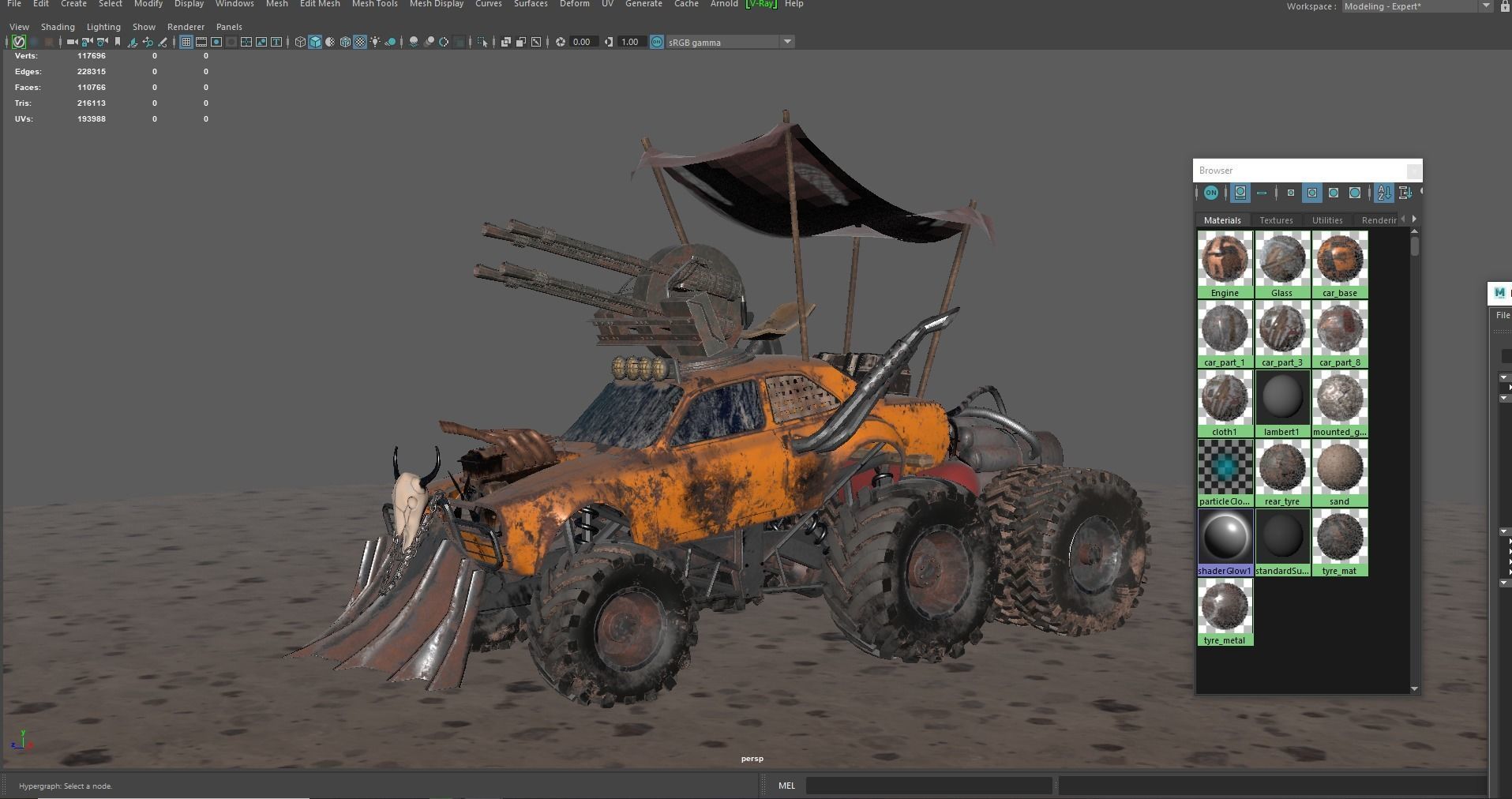Image resolution: width=1512 pixels, height=799 pixels.
Task: Click the MEL script language label
Action: pos(786,786)
